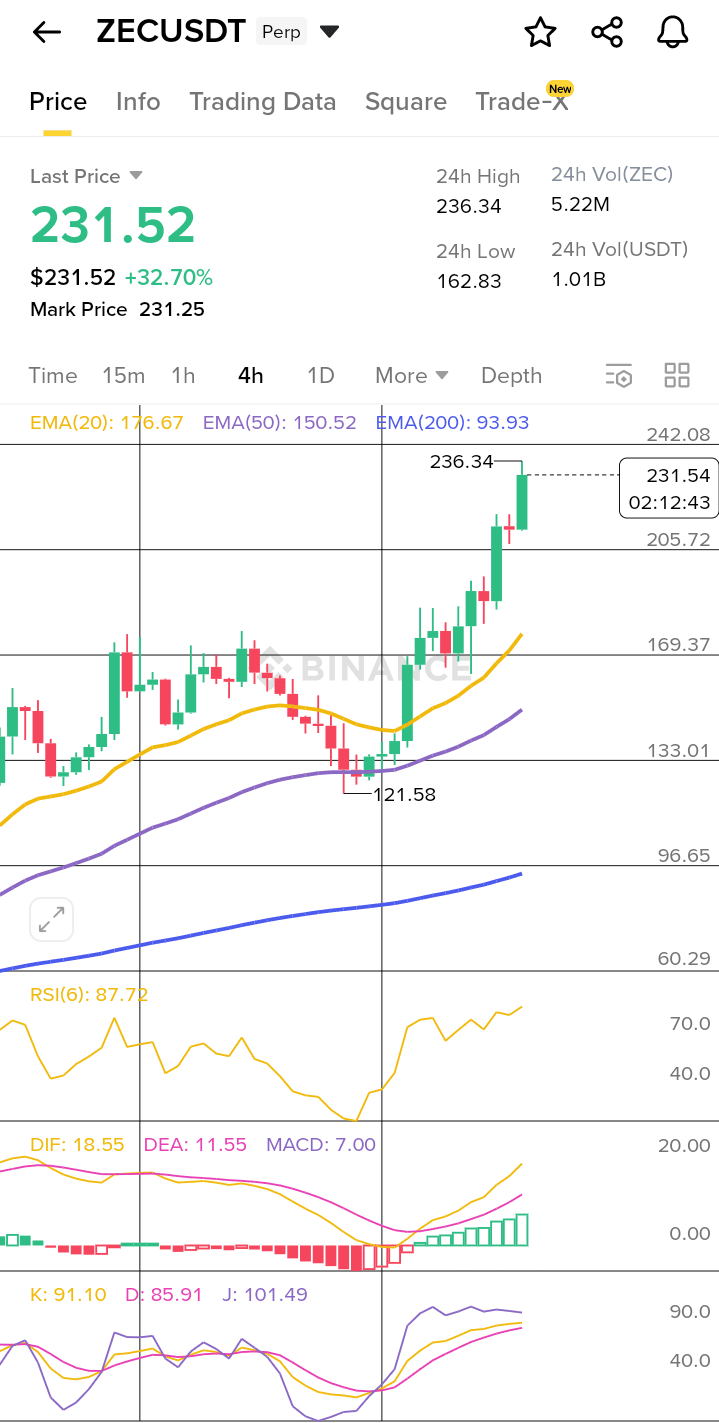Expand the Last Price dropdown
The height and width of the screenshot is (1423, 719).
click(x=136, y=176)
